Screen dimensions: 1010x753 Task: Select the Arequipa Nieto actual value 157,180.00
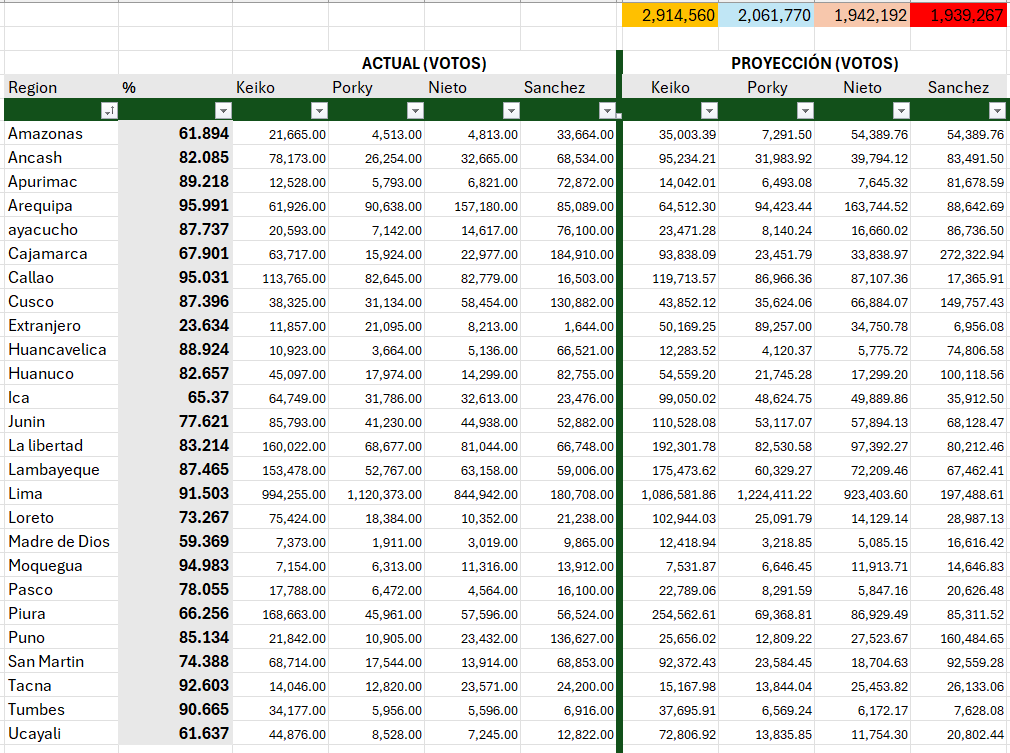pyautogui.click(x=472, y=205)
